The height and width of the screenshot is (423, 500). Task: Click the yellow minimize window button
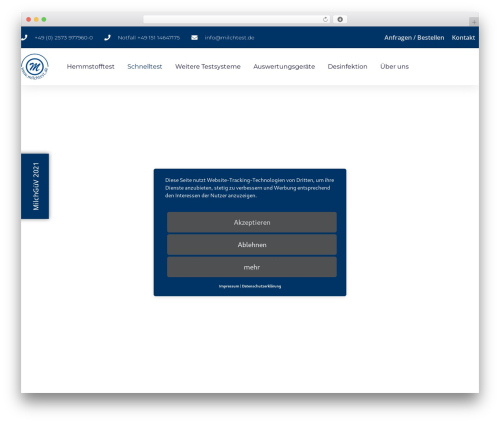[36, 19]
